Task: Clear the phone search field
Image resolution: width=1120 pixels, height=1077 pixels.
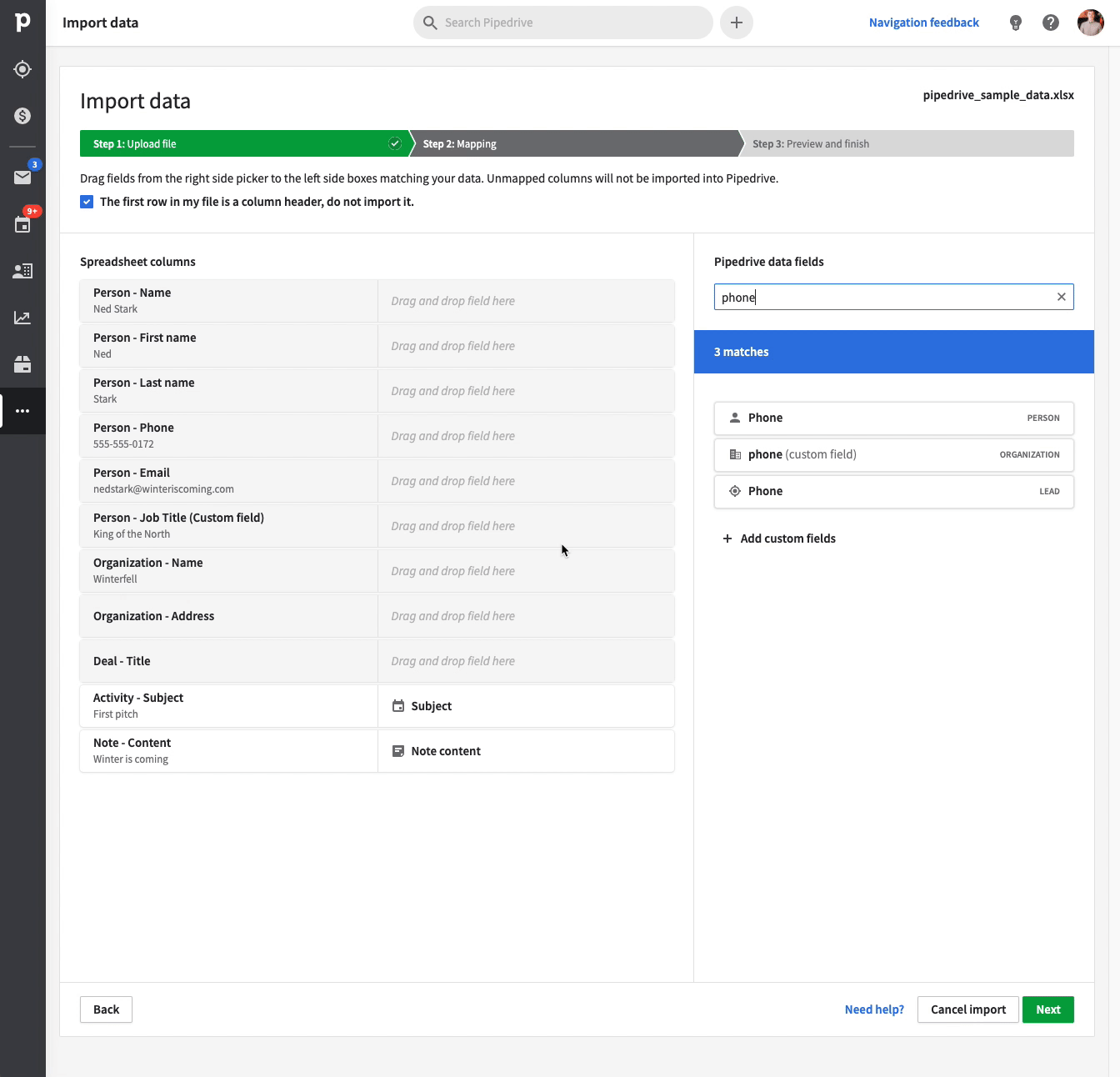Action: tap(1061, 297)
